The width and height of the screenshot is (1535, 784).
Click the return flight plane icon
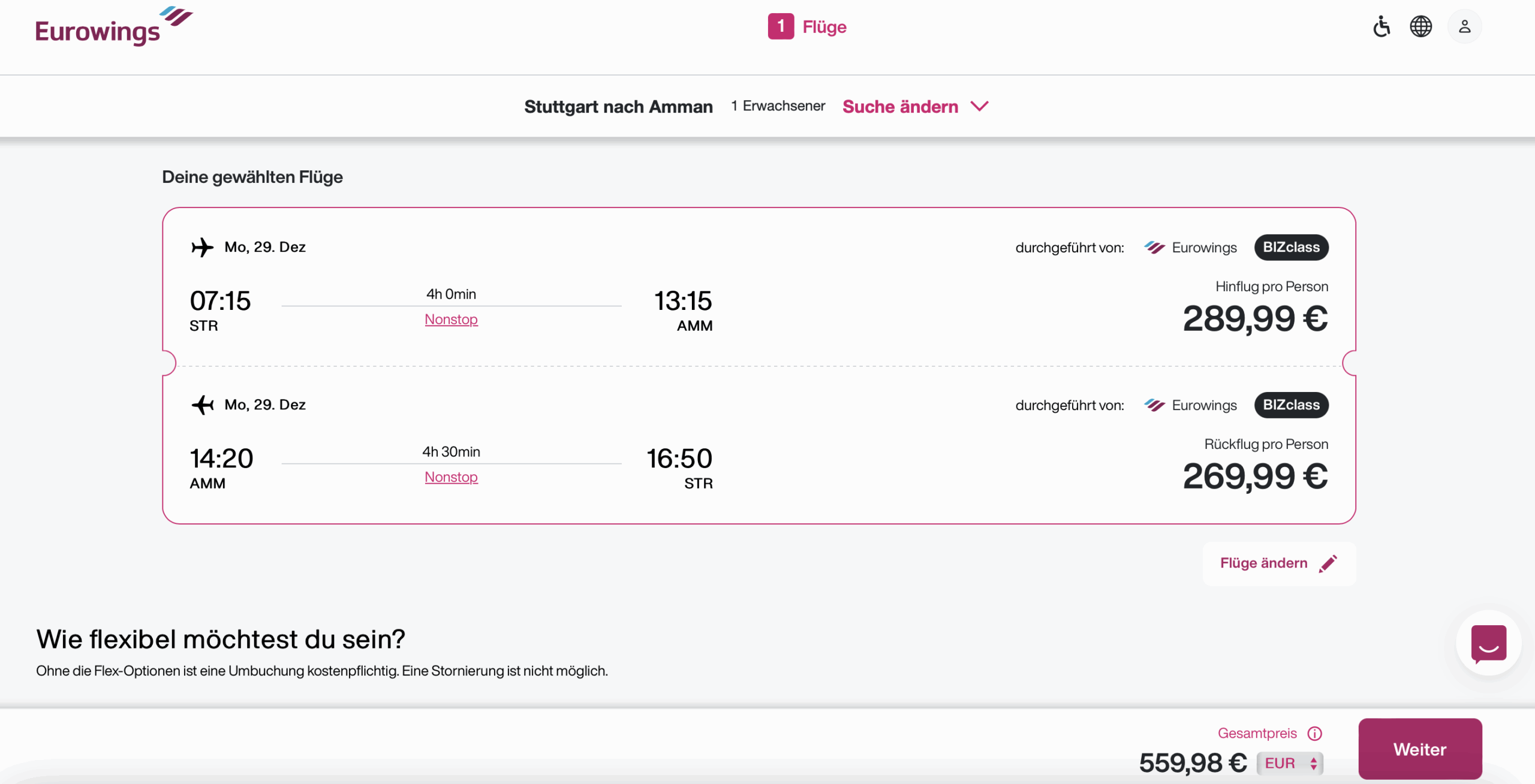pos(202,405)
